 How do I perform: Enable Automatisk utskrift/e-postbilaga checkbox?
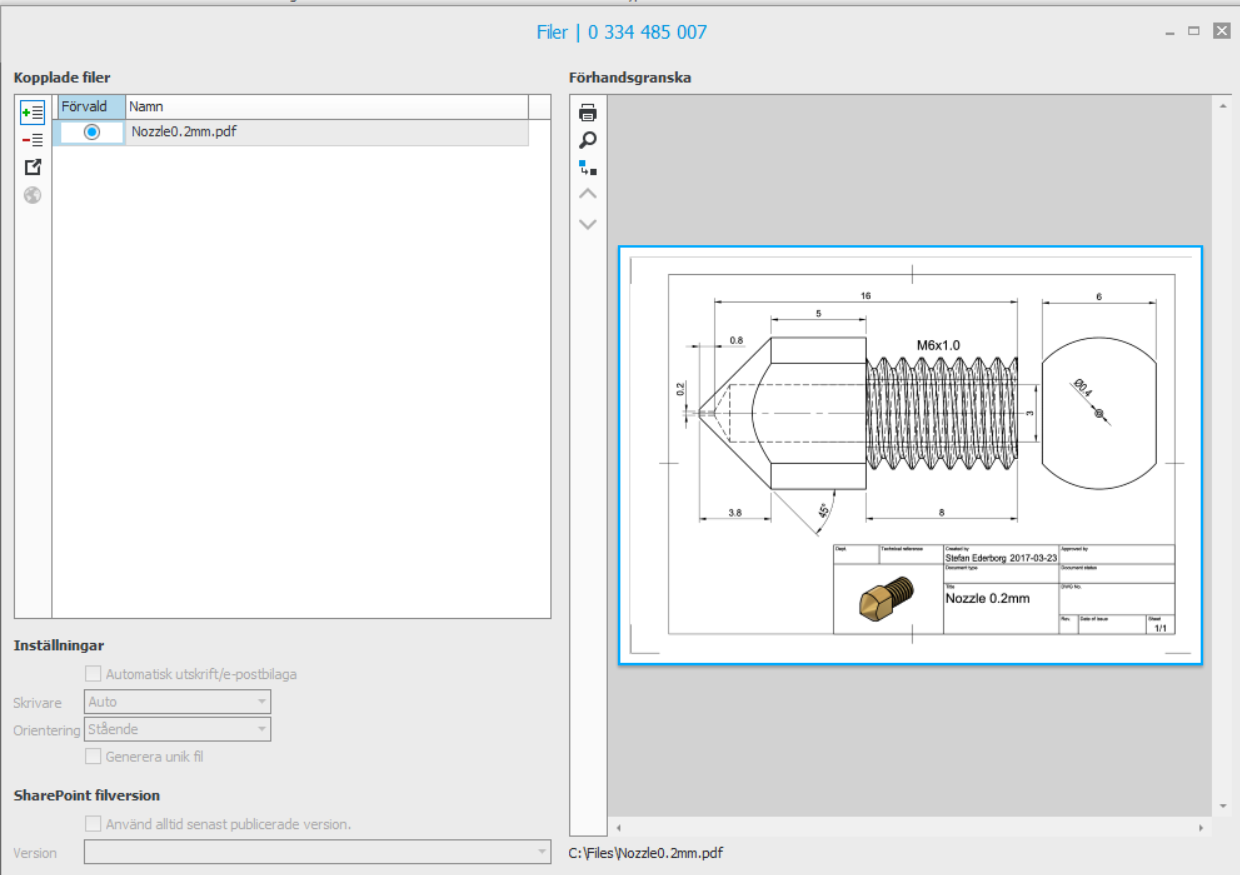pos(94,674)
